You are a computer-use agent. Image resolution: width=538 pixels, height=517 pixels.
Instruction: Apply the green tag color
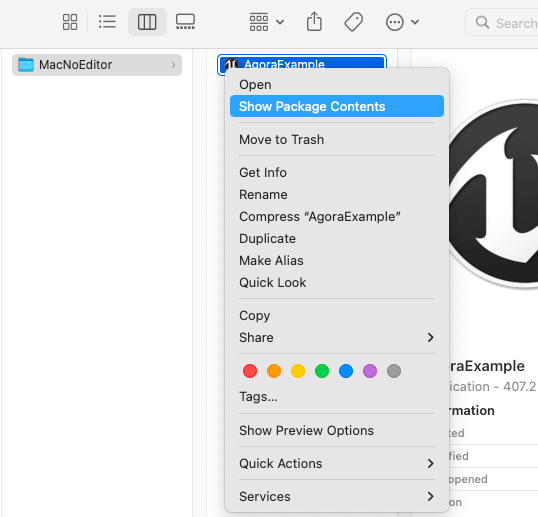coord(322,371)
